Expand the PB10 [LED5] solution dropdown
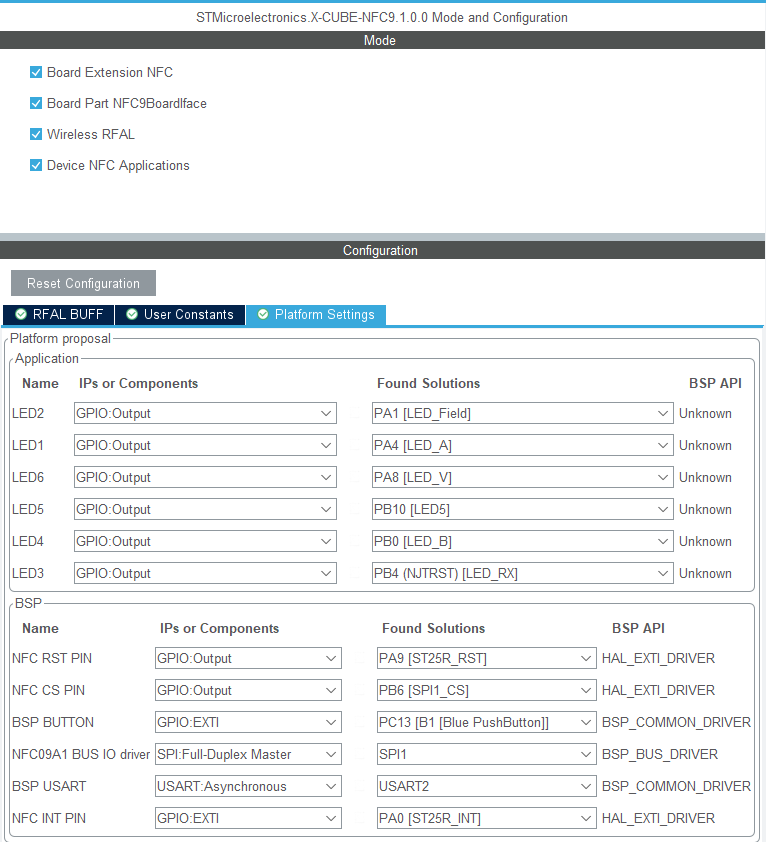The width and height of the screenshot is (766, 842). pyautogui.click(x=523, y=509)
